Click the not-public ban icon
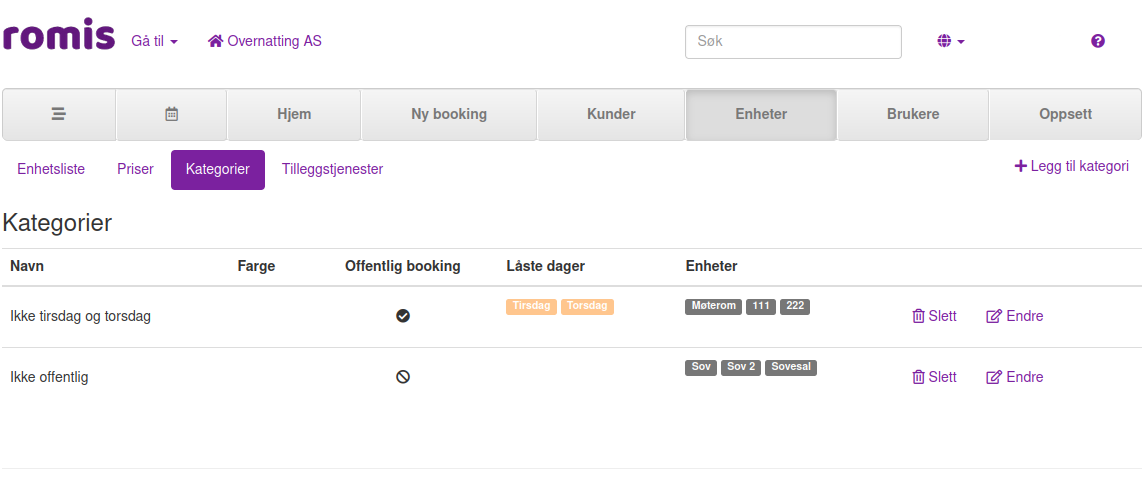This screenshot has height=485, width=1144. 403,377
